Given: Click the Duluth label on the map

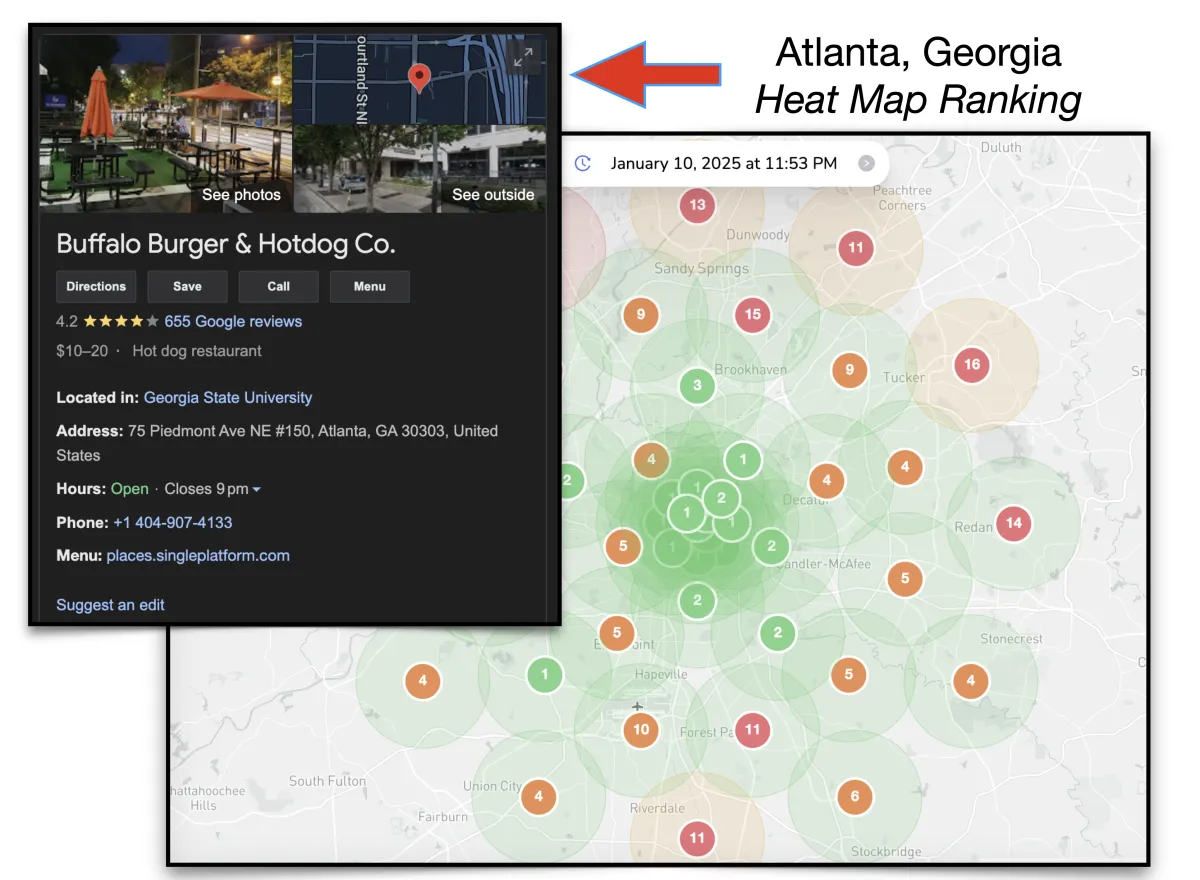Looking at the screenshot, I should pyautogui.click(x=1001, y=147).
